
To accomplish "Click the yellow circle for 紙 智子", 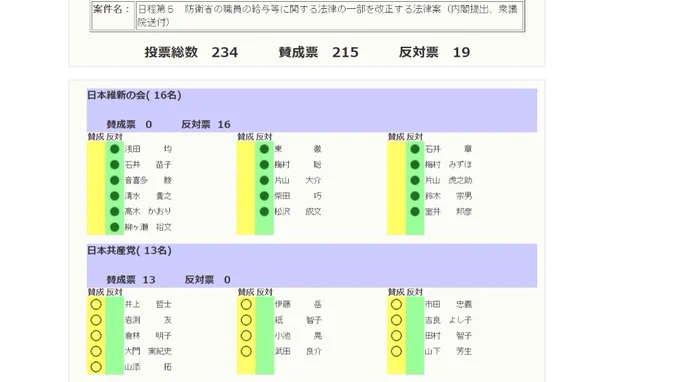I will pos(246,320).
